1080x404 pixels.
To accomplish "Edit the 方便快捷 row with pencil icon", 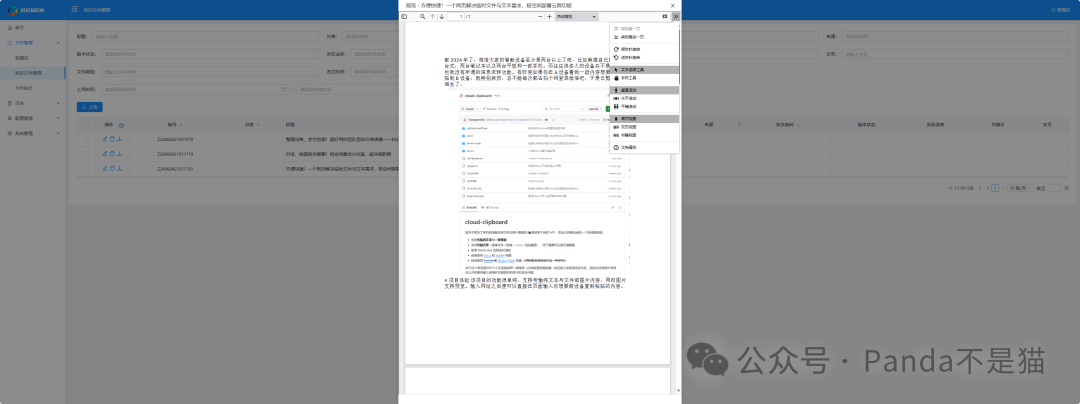I will point(105,169).
